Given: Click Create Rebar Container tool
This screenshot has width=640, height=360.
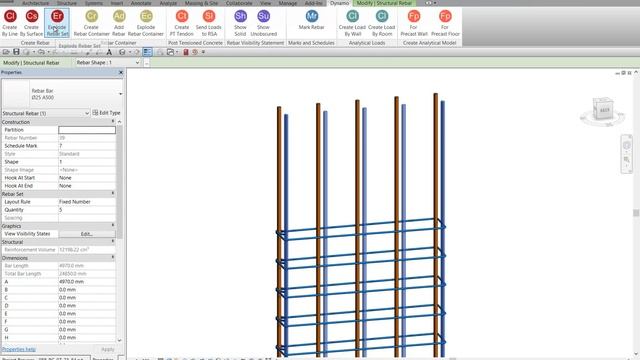Looking at the screenshot, I should [x=91, y=23].
